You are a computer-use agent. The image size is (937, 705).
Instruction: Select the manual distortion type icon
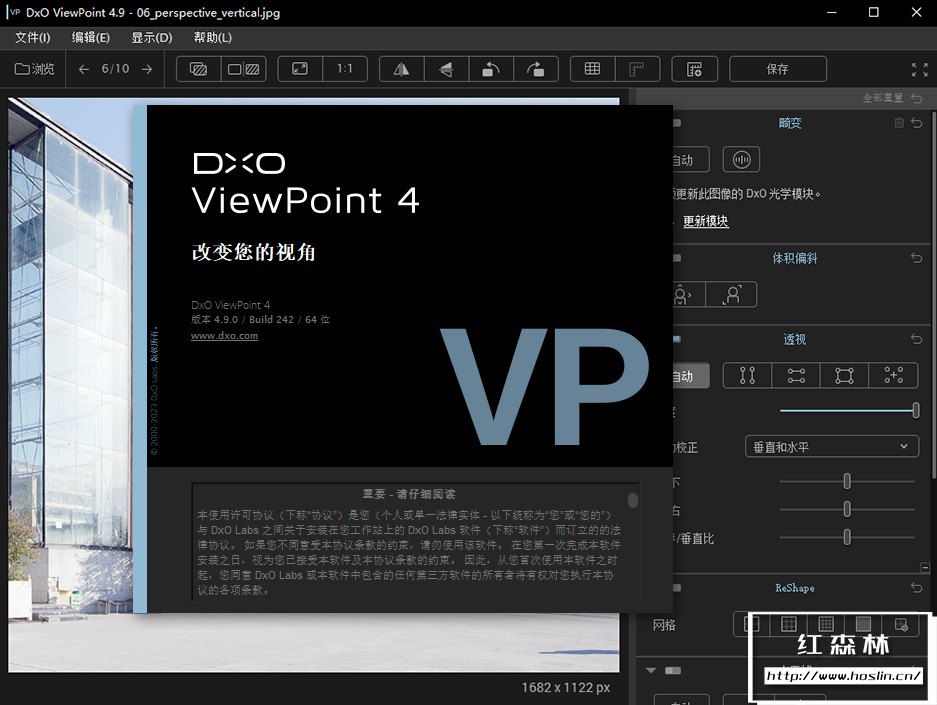pos(741,160)
